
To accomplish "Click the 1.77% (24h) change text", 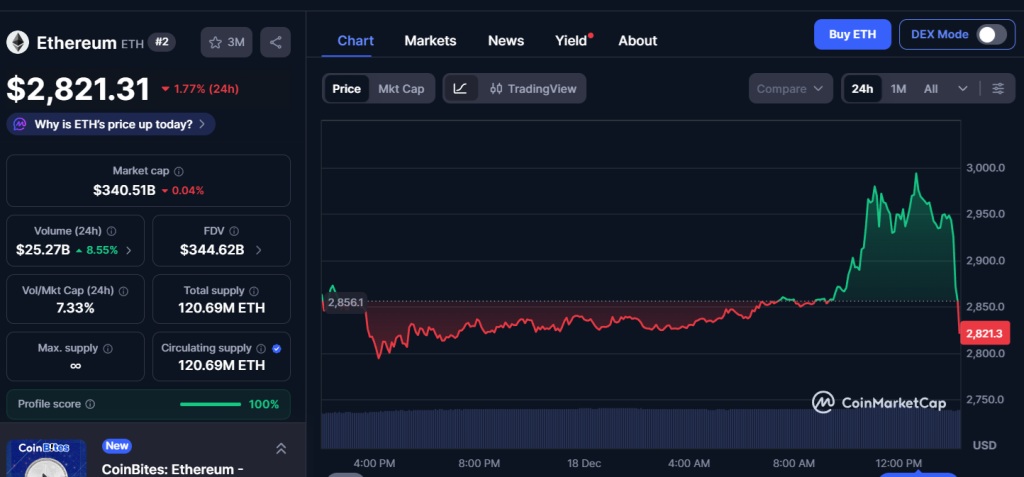I will (205, 88).
